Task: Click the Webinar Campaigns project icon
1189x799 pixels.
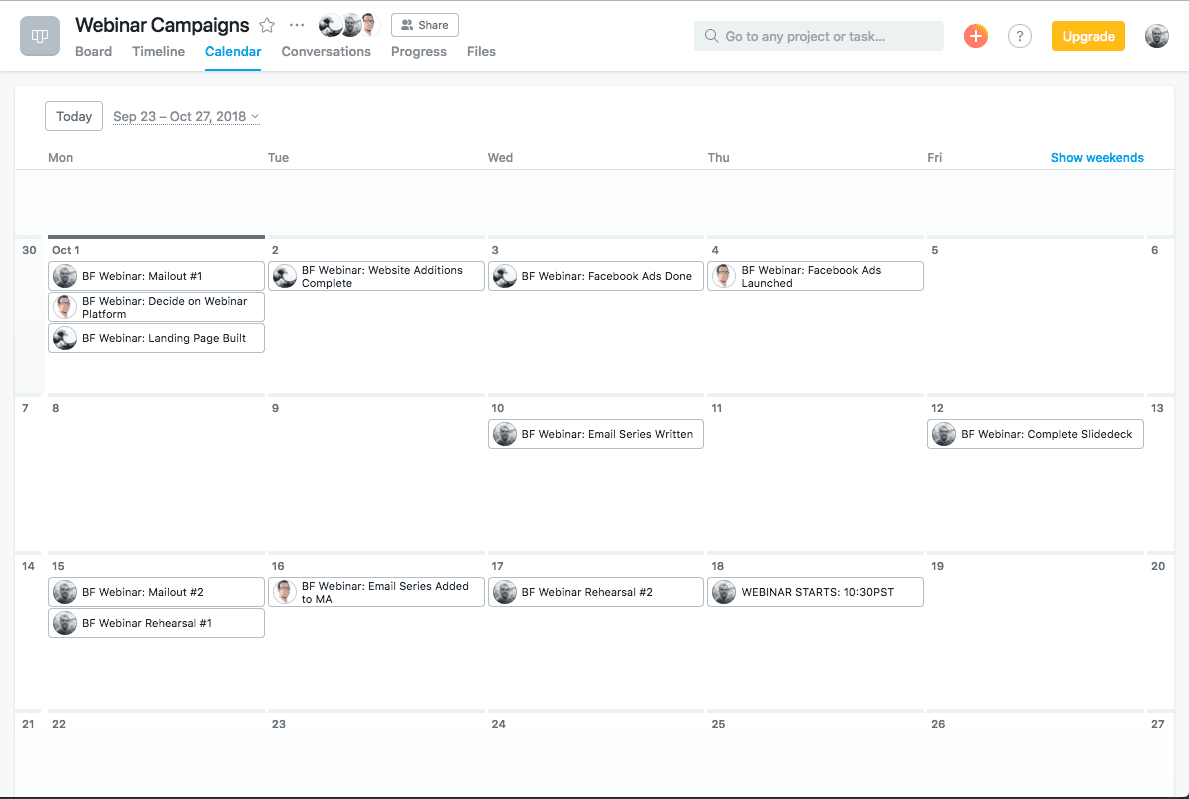Action: click(x=40, y=37)
